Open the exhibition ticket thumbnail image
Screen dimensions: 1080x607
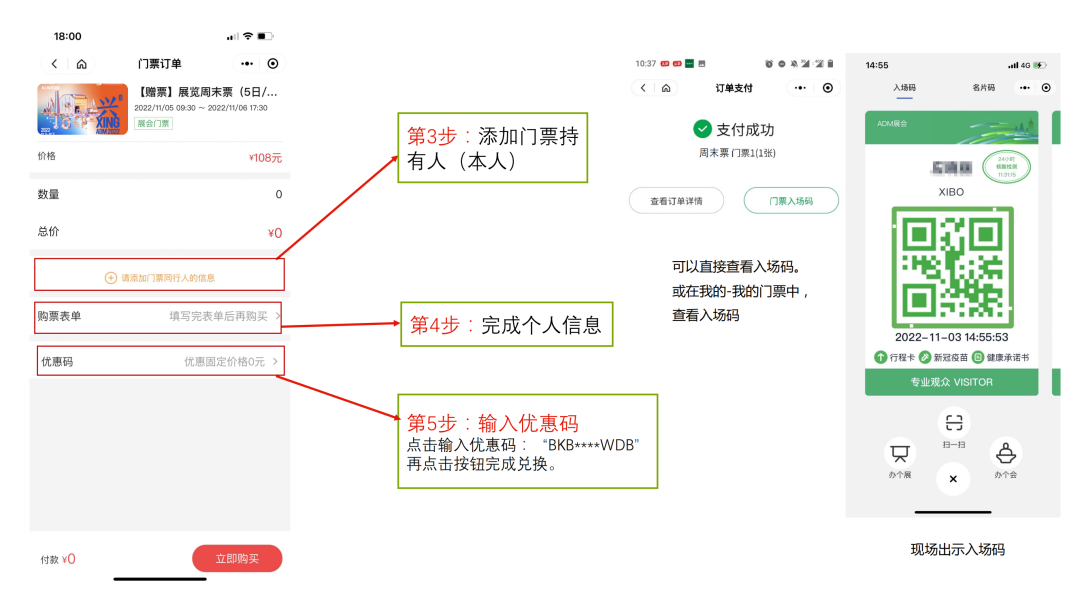pyautogui.click(x=83, y=109)
